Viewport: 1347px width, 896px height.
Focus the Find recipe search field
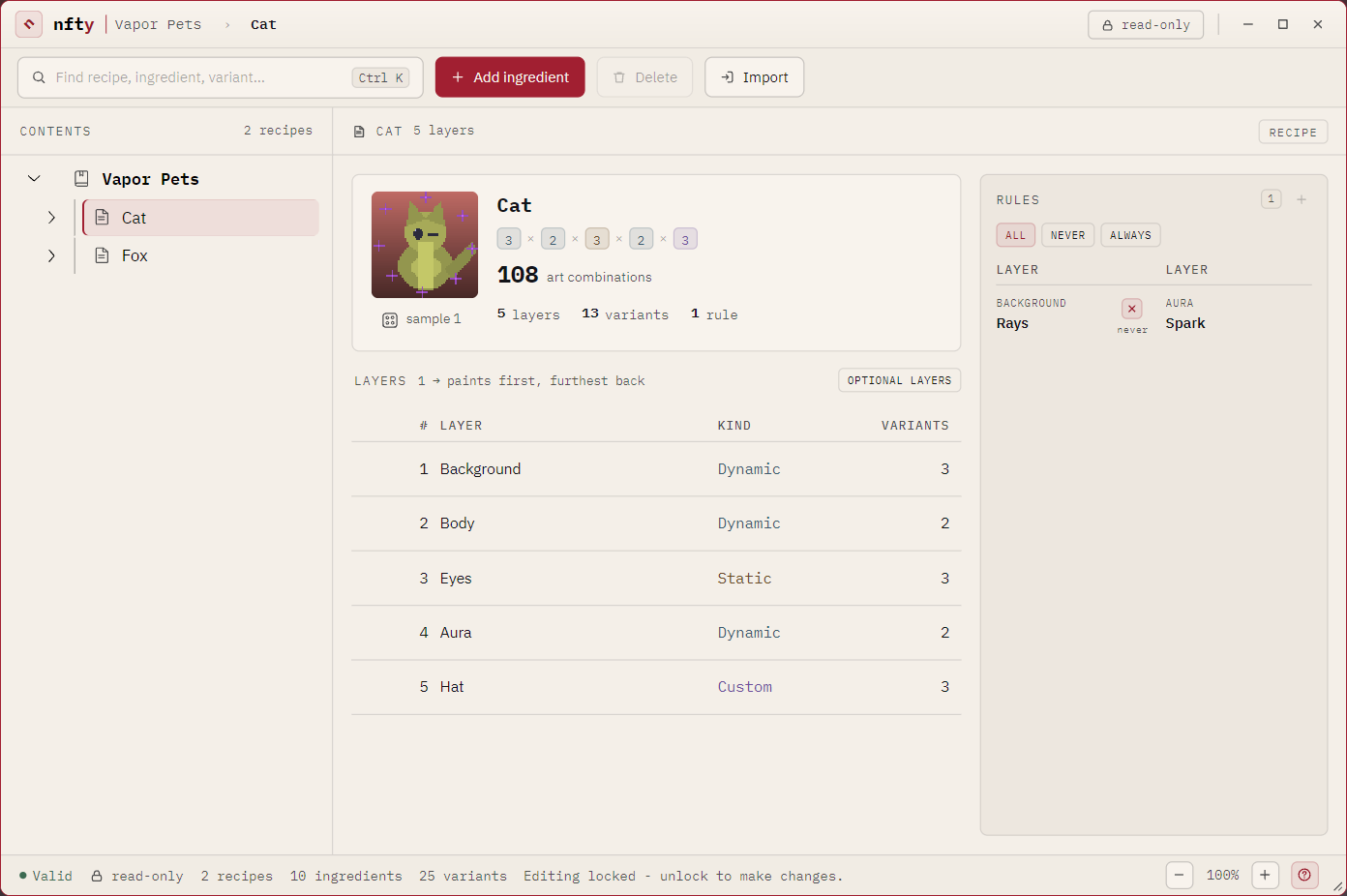221,77
